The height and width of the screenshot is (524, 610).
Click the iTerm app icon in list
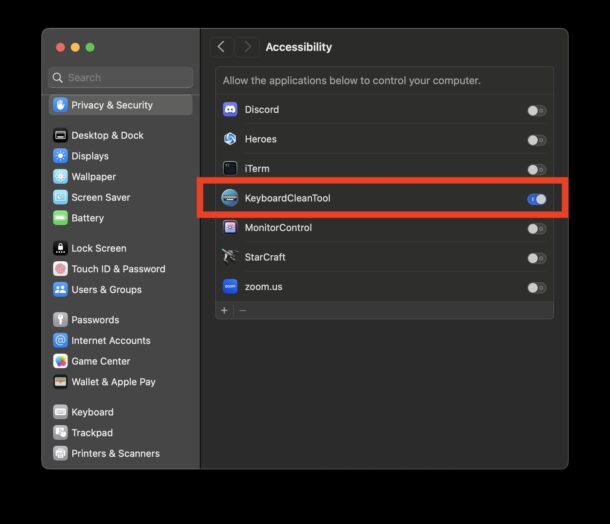coord(230,169)
